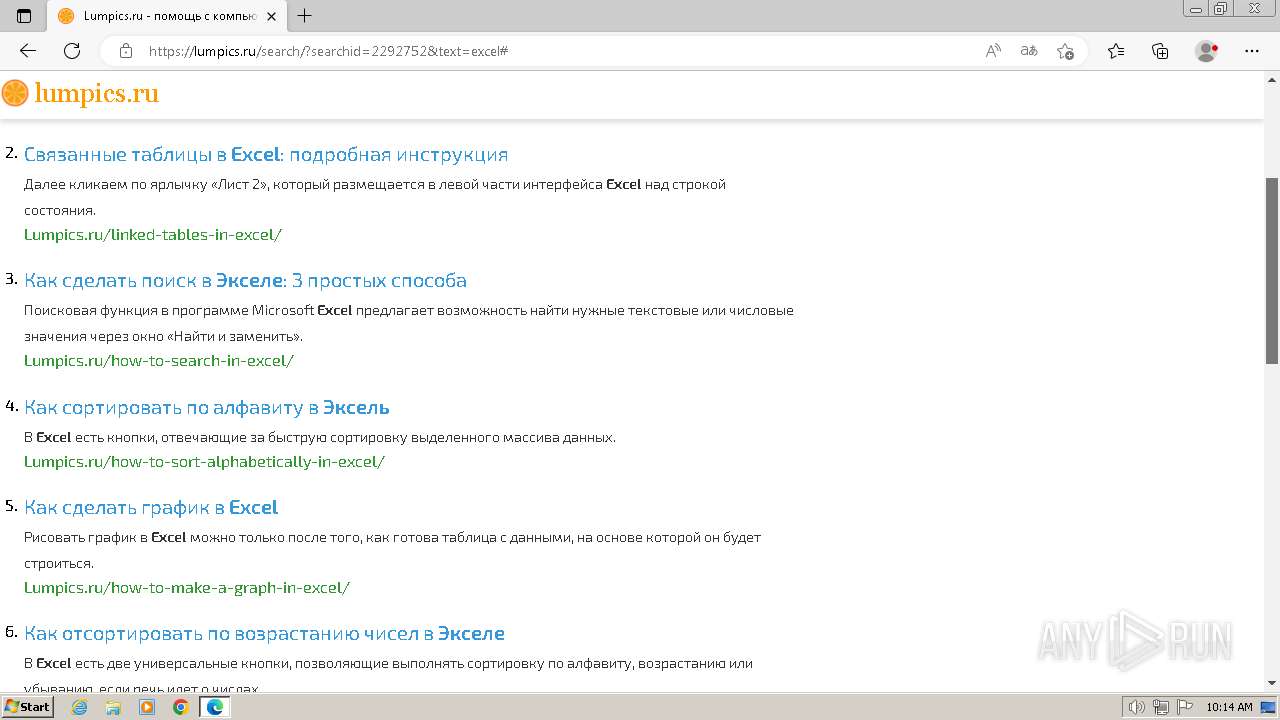Open the volume speaker tray icon
Viewport: 1280px width, 720px height.
1136,707
